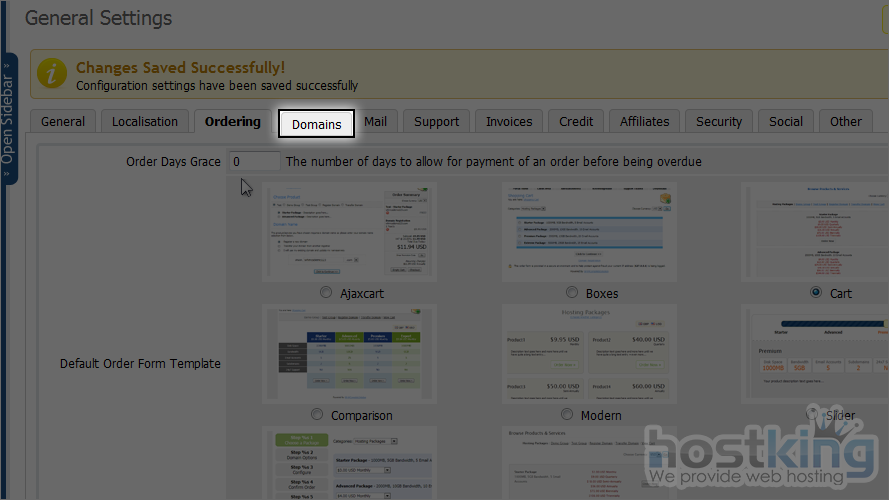Click the Boxes template preview thumbnail

click(589, 231)
